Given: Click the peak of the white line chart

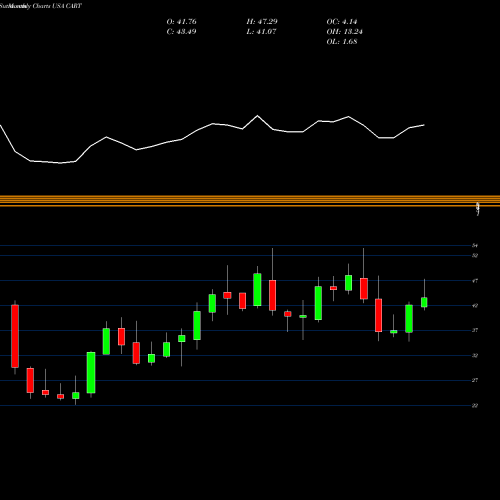Looking at the screenshot, I should pyautogui.click(x=257, y=116).
